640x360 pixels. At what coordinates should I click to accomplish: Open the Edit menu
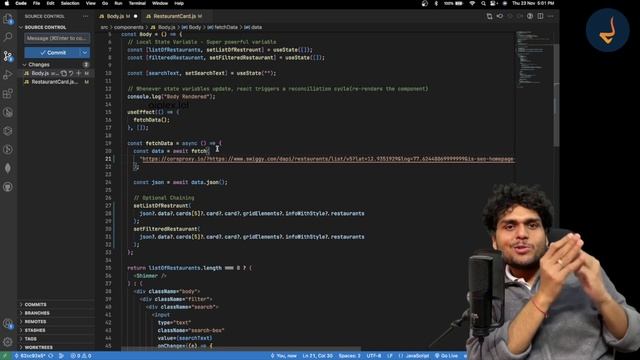pos(50,3)
